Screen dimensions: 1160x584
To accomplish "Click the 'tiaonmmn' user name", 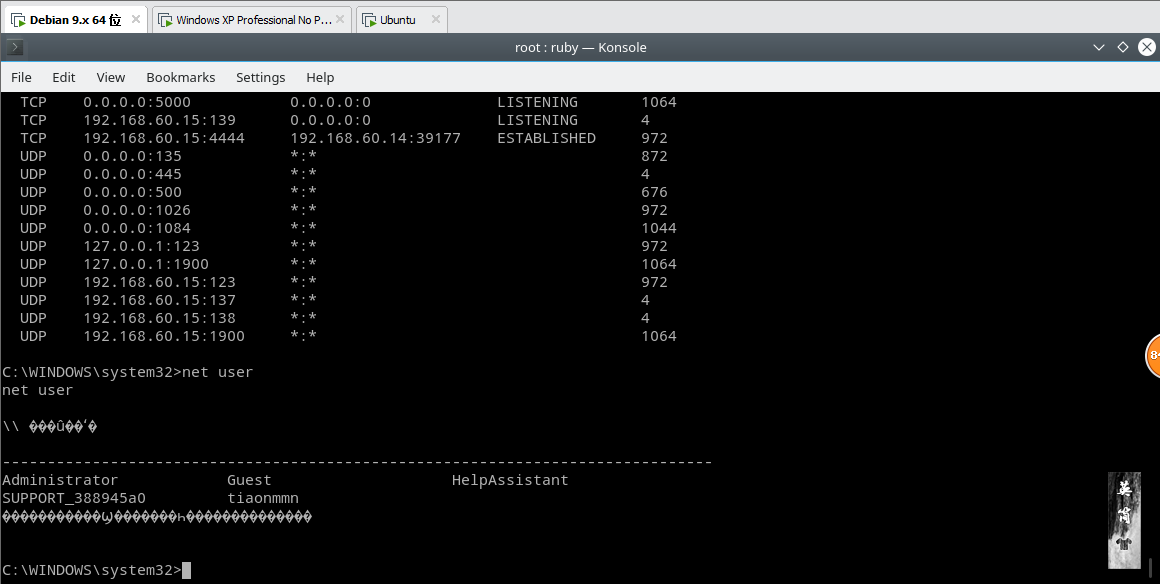I will (x=263, y=498).
